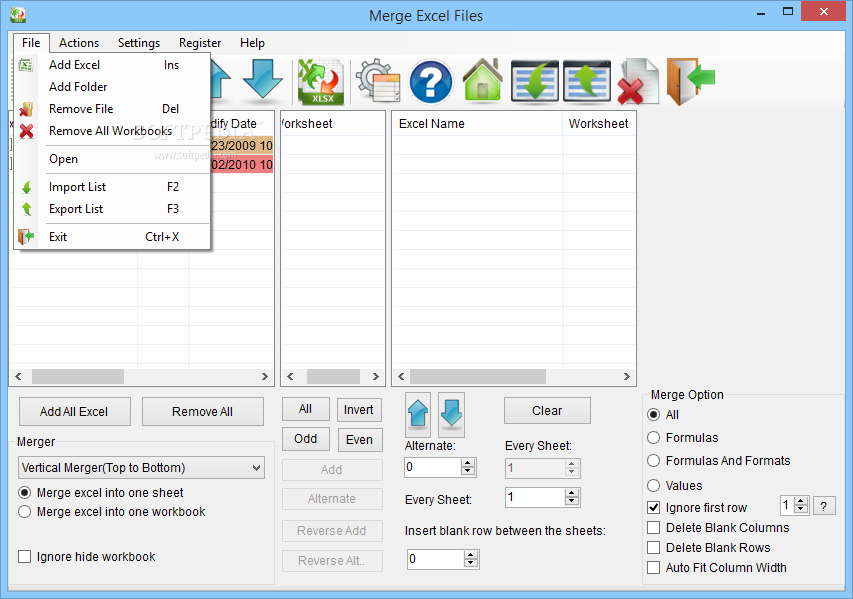This screenshot has width=853, height=599.
Task: Choose Import List menu entry
Action: tap(113, 187)
